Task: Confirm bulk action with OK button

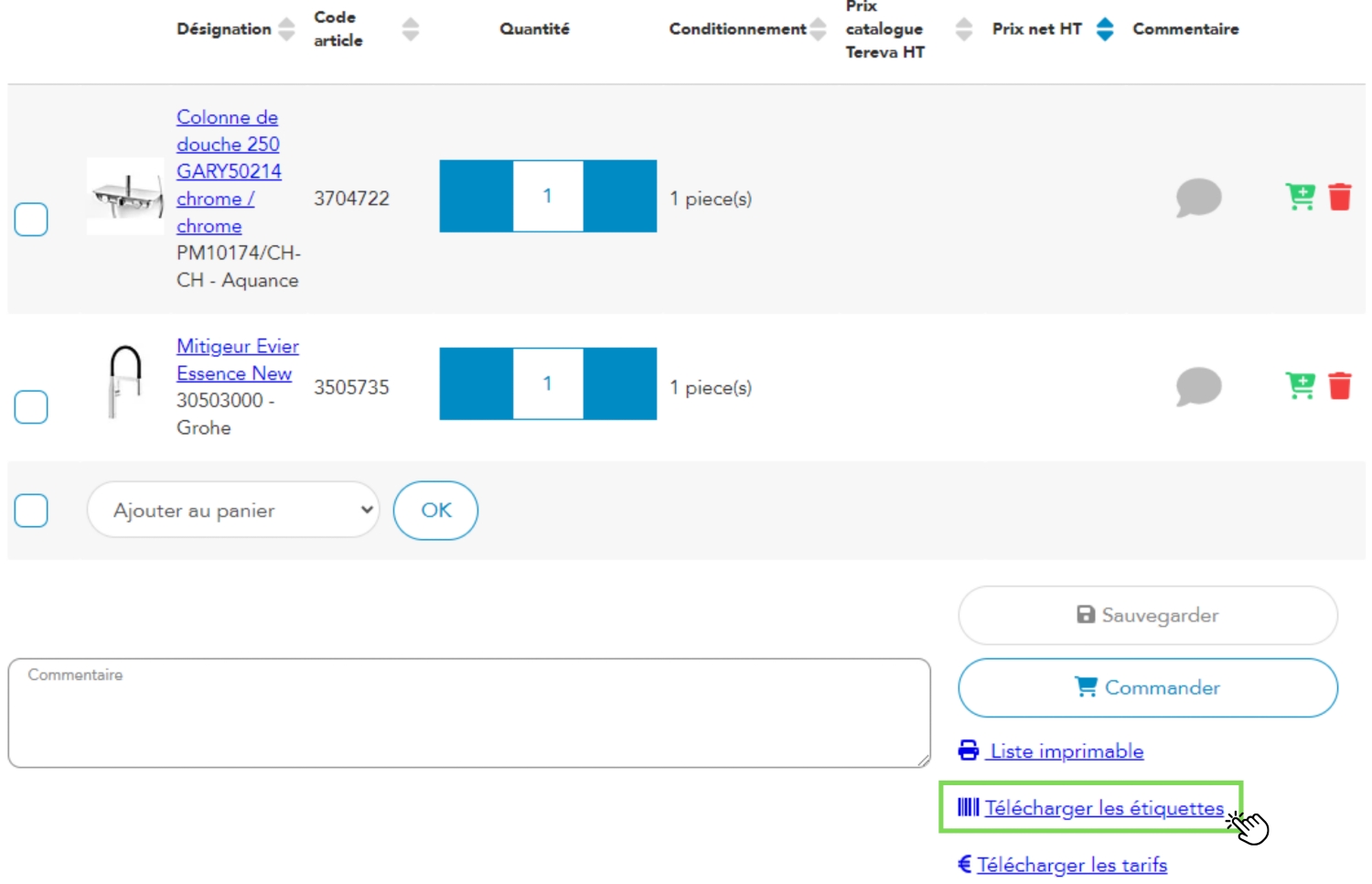Action: tap(435, 510)
